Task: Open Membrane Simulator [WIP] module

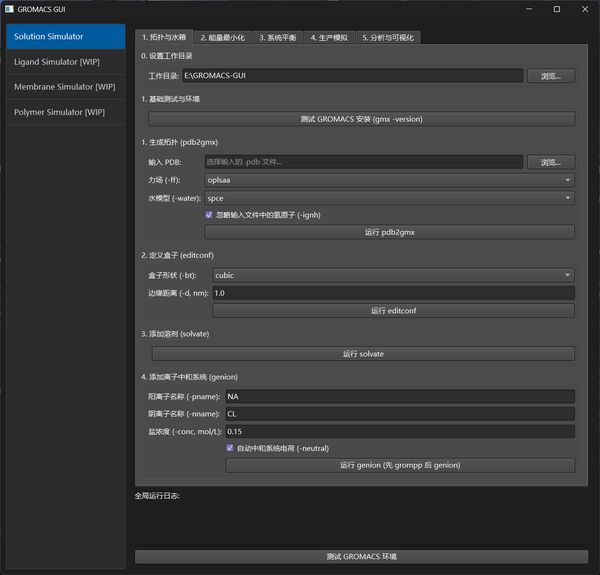Action: (x=66, y=87)
